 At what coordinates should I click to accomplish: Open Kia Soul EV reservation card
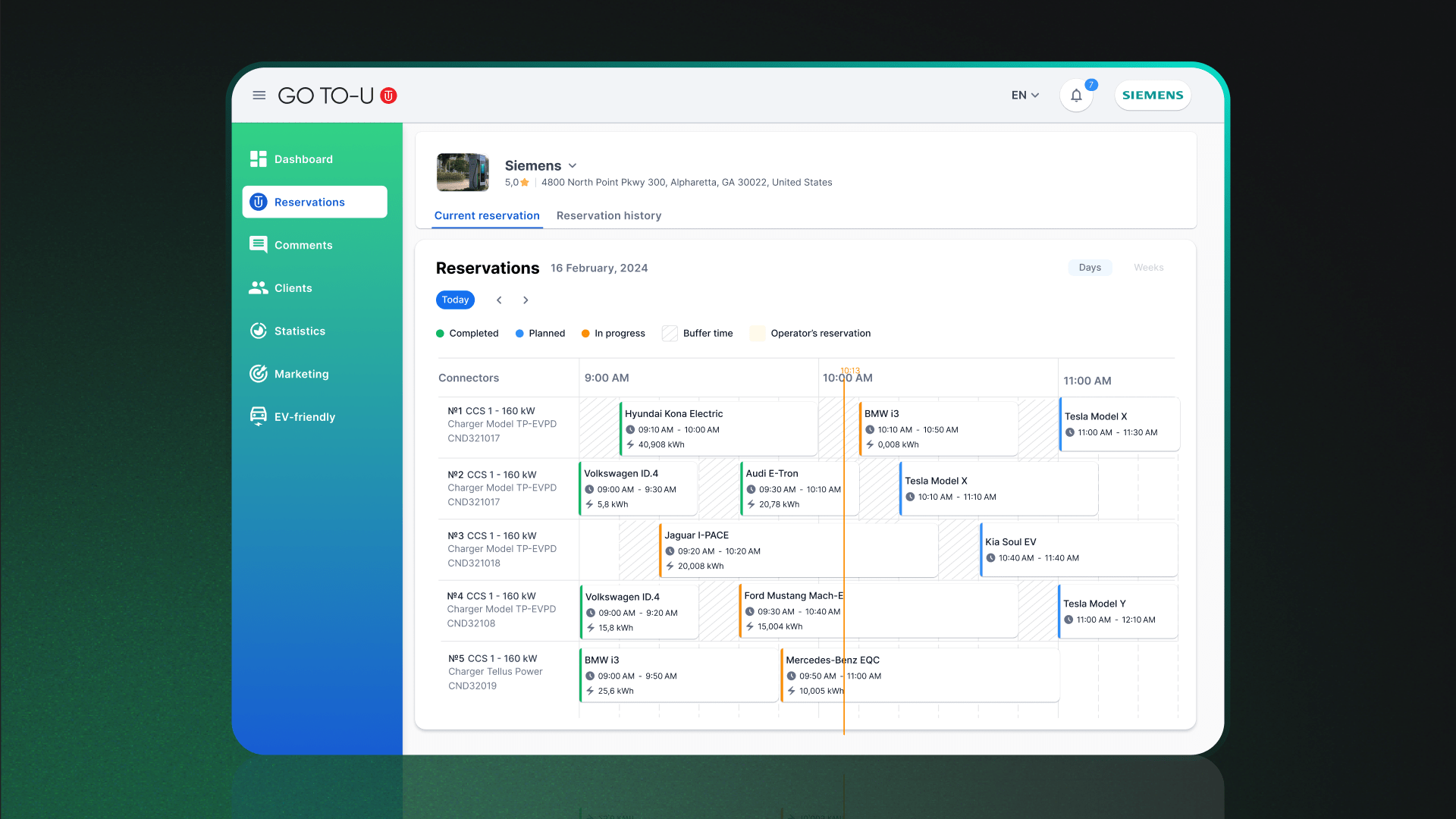[1078, 550]
